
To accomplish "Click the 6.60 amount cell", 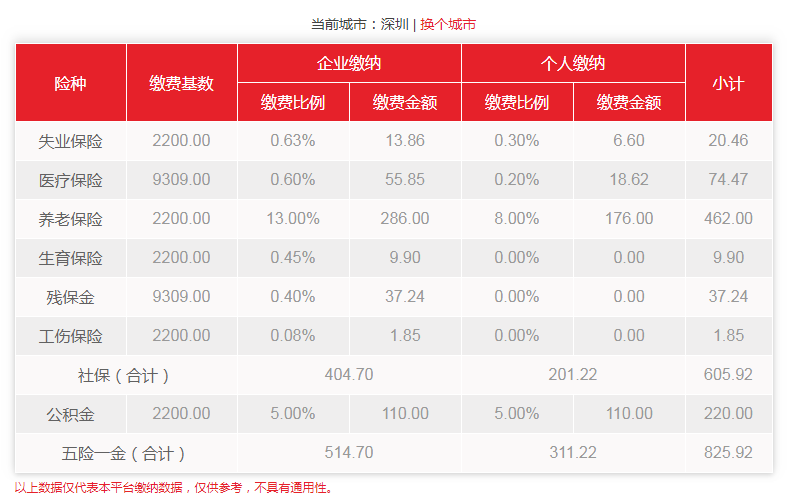I will (x=629, y=141).
